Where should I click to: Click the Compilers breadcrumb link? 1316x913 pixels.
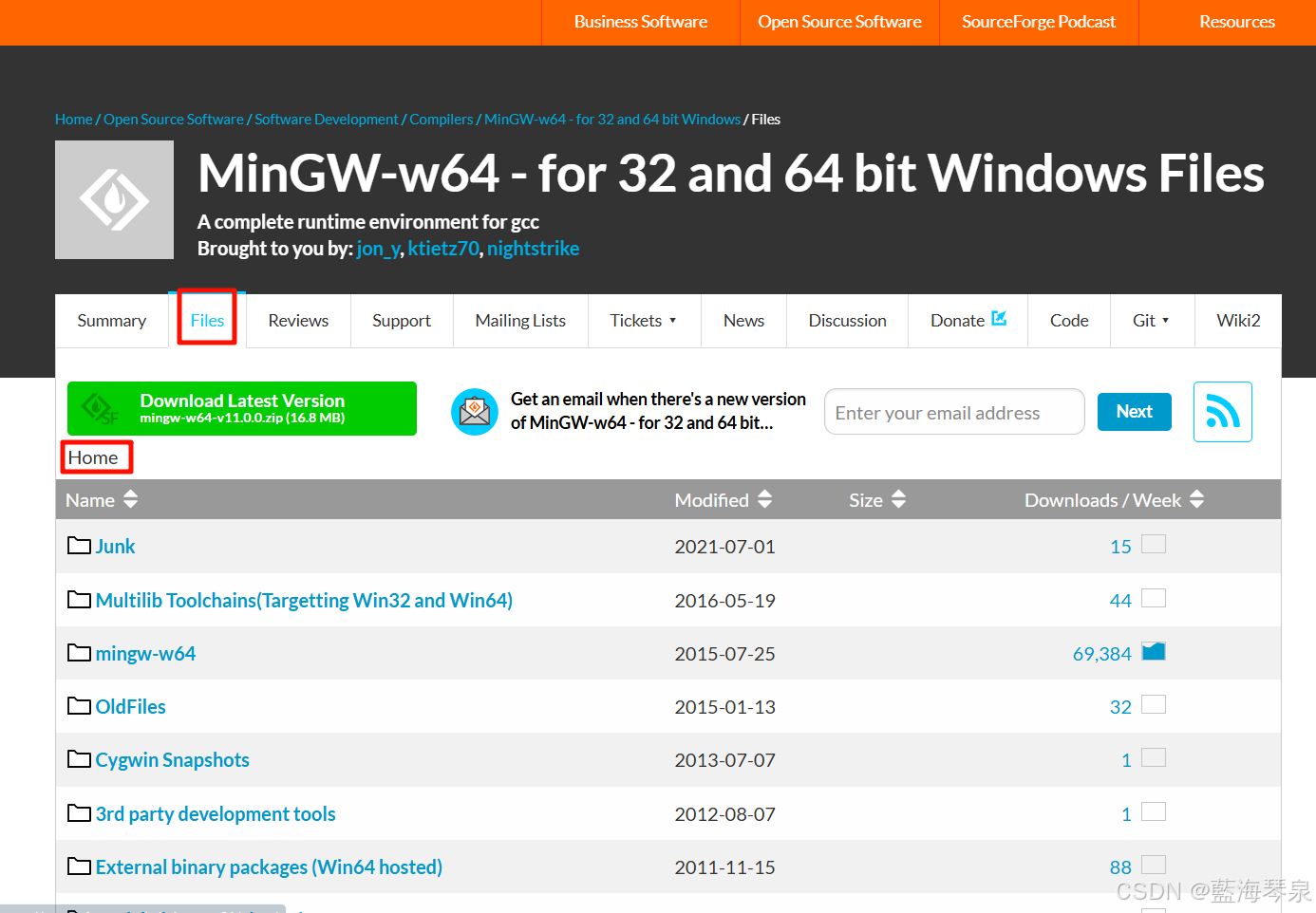coord(441,120)
